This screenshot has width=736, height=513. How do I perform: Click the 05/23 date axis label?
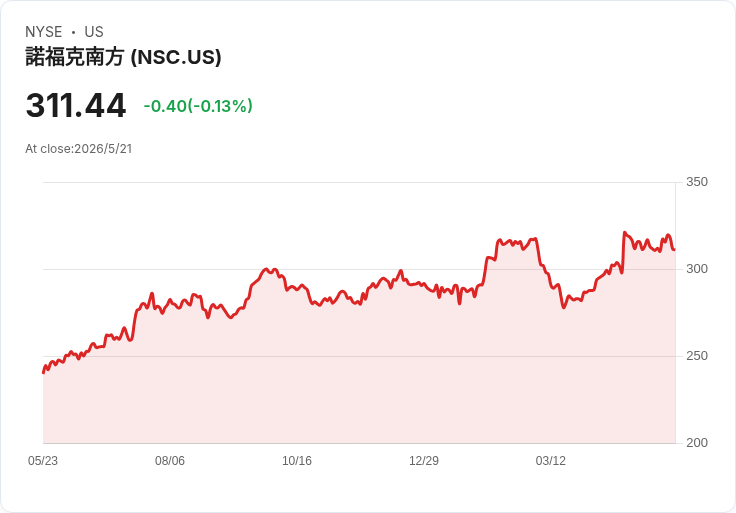click(x=43, y=460)
